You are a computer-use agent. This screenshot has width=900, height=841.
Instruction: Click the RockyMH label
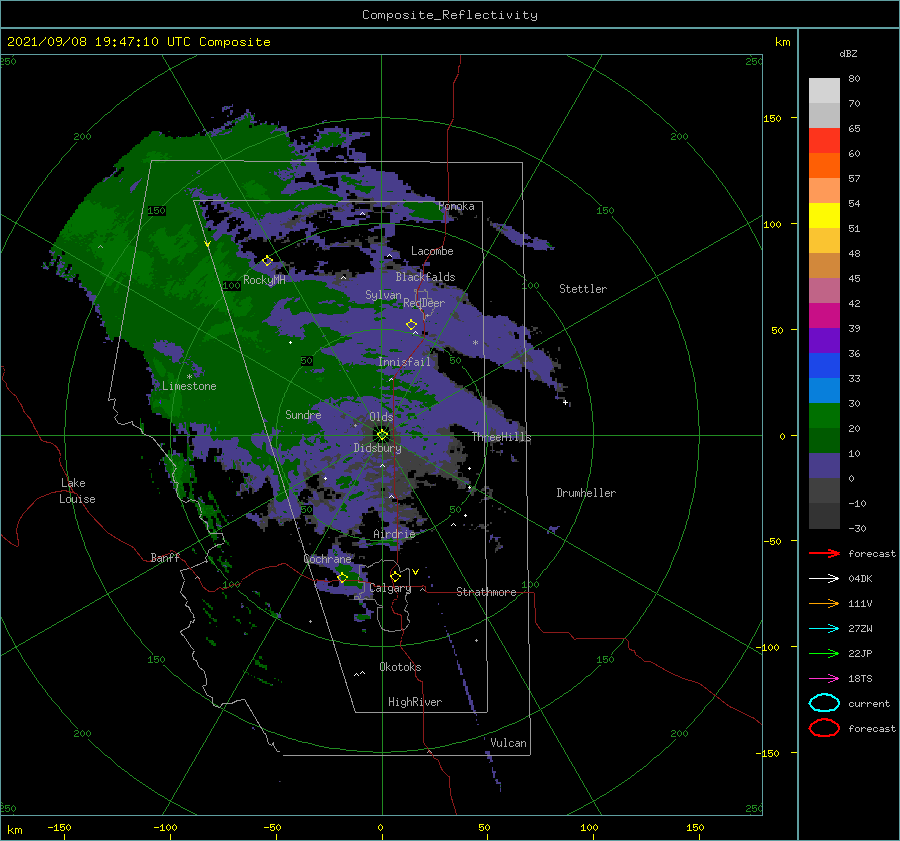(264, 280)
